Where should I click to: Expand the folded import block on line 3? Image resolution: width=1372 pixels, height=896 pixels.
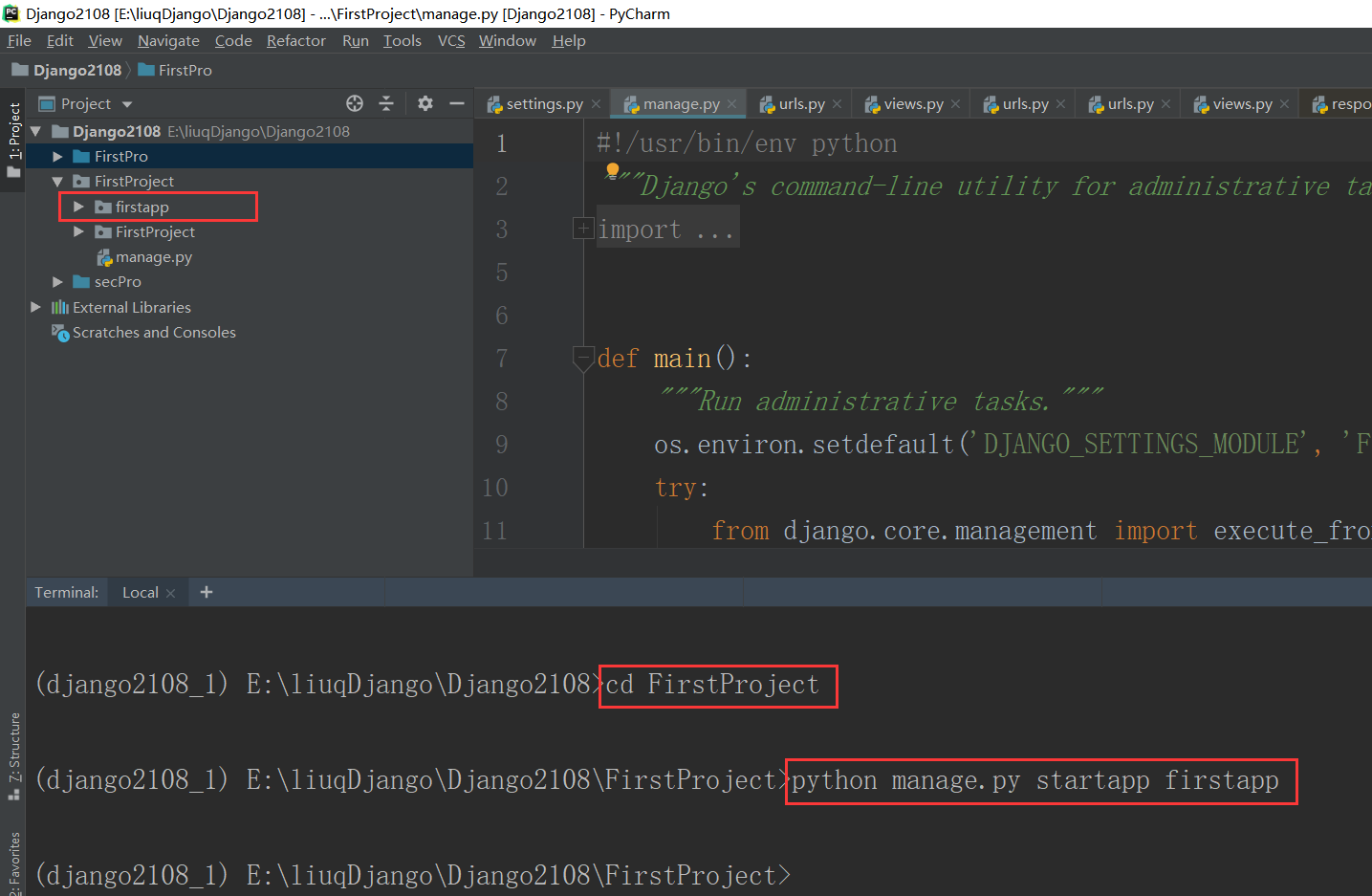(x=582, y=228)
